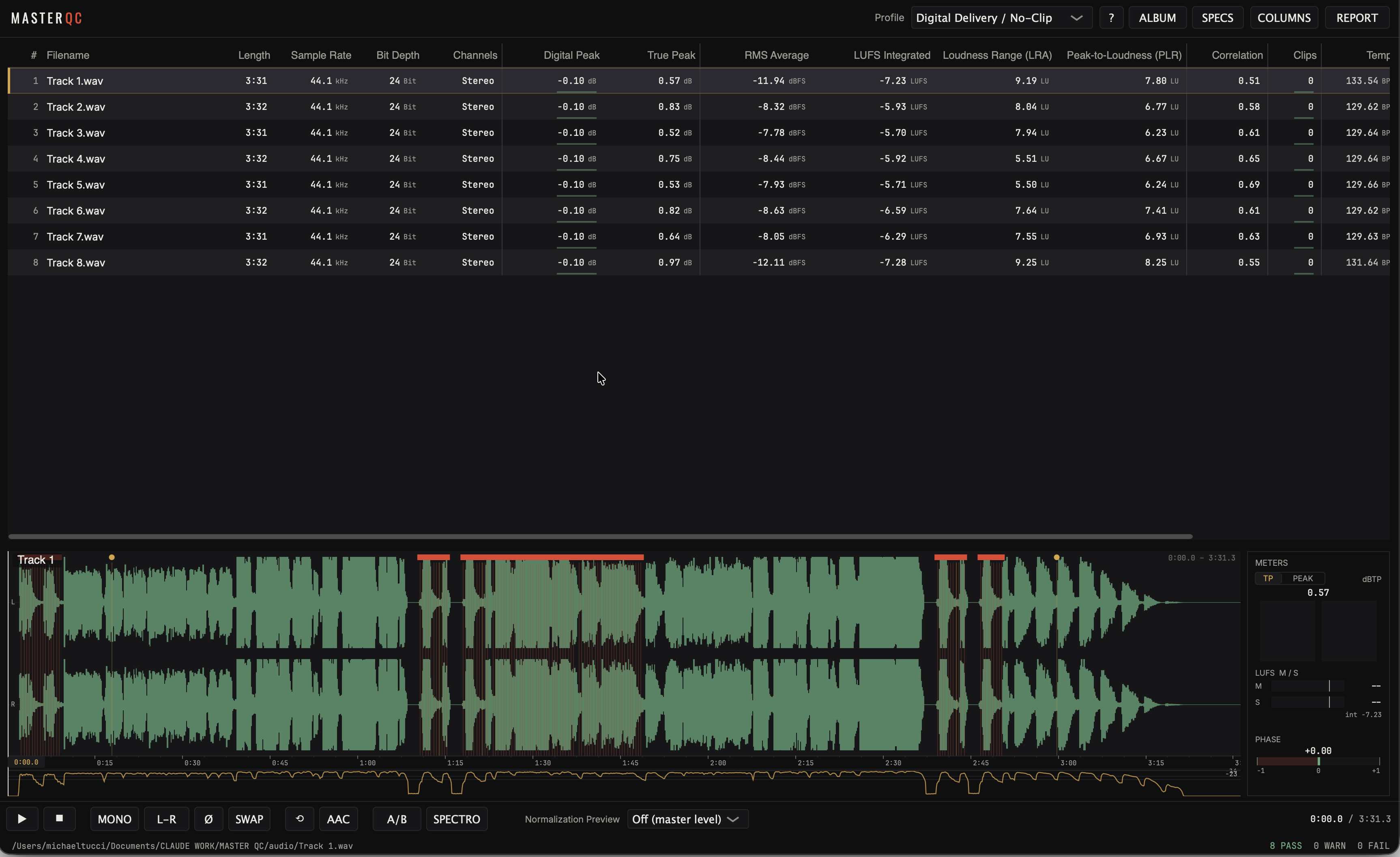This screenshot has height=857, width=1400.
Task: Sort by the Correlation column header
Action: pyautogui.click(x=1237, y=55)
